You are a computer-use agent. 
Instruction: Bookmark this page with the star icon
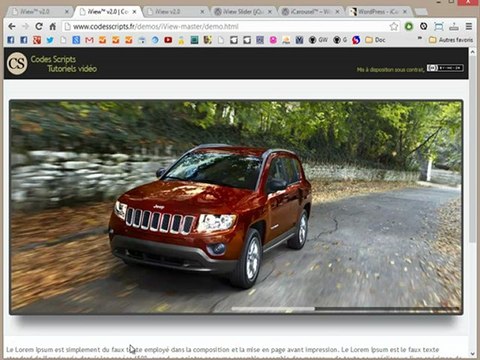tap(394, 26)
